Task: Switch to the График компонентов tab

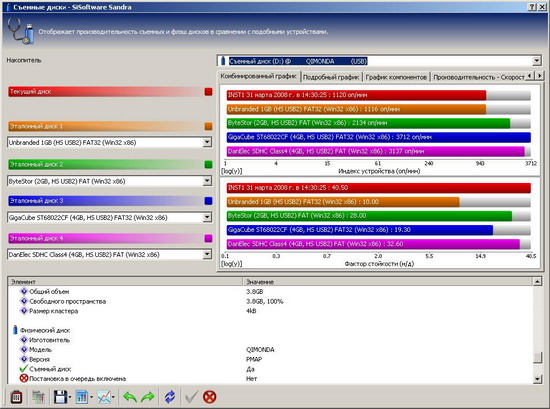Action: click(x=396, y=77)
